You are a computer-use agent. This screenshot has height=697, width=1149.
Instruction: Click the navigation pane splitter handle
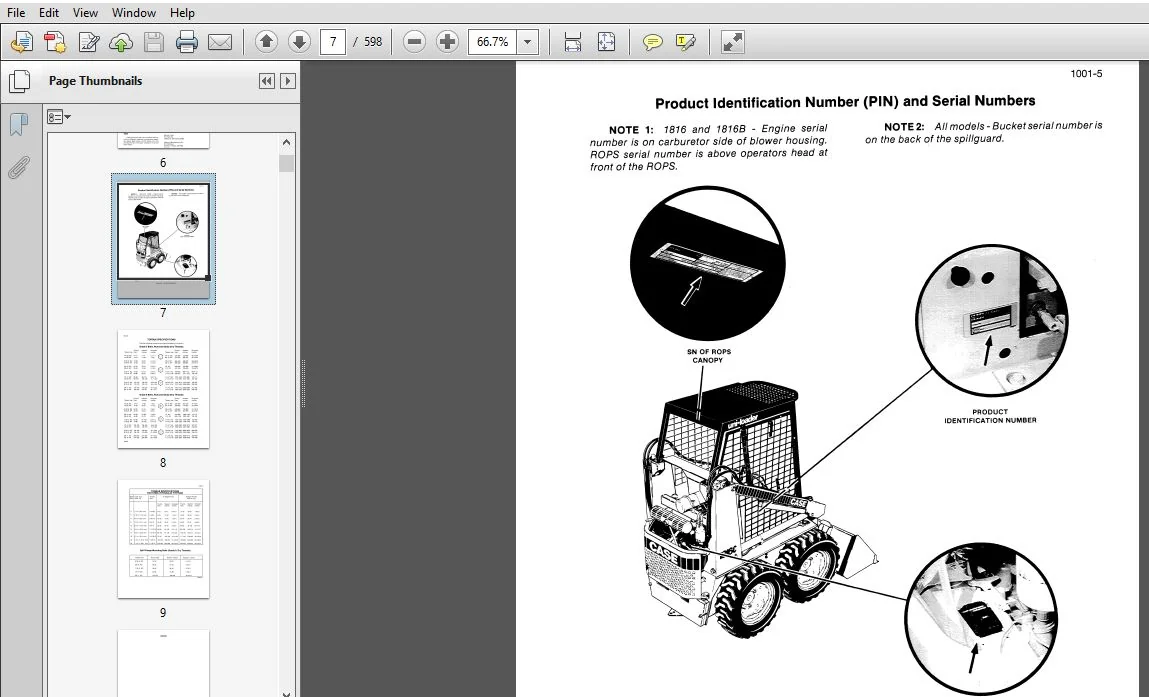click(303, 383)
